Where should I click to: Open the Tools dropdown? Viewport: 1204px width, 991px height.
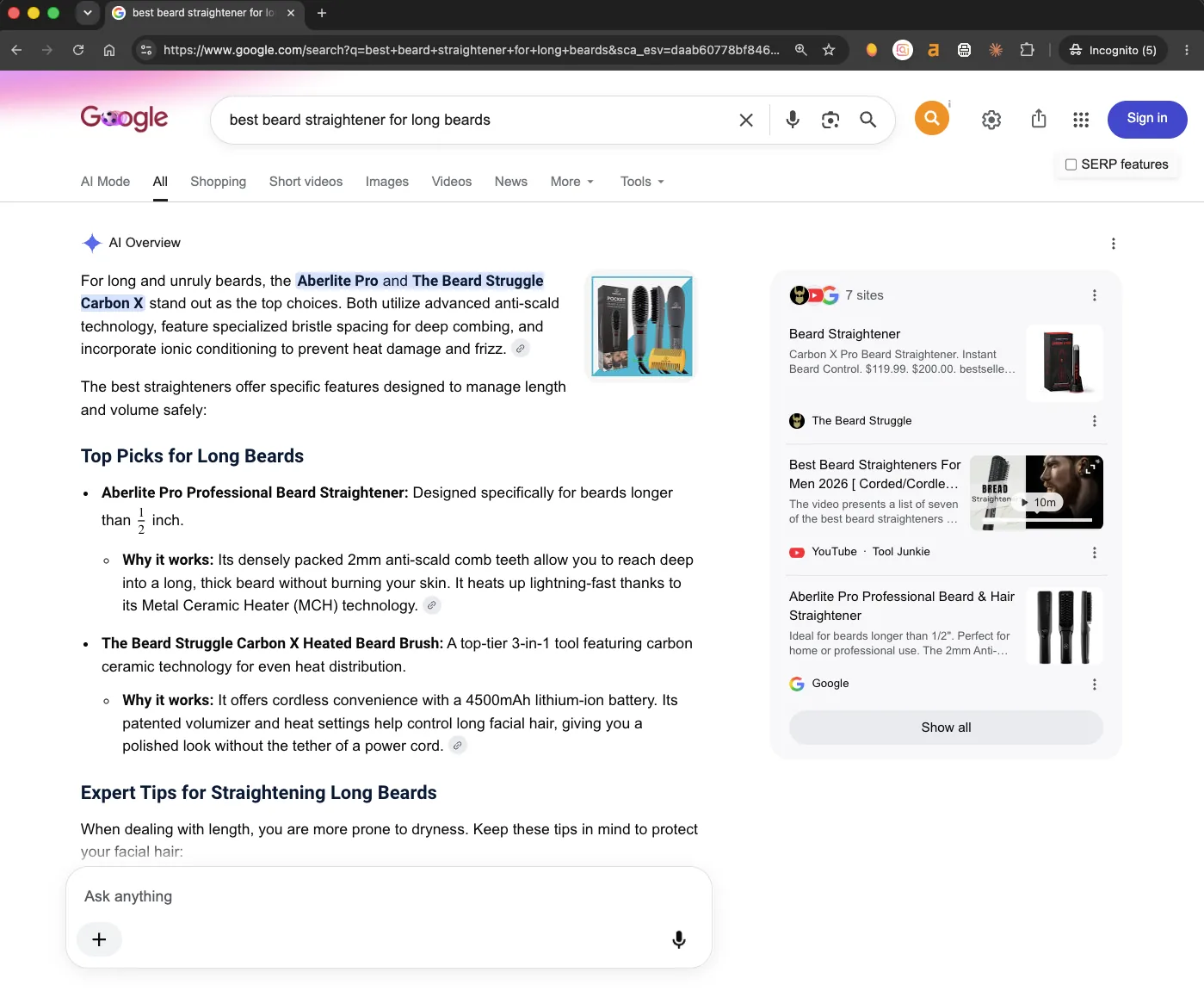[x=643, y=182]
